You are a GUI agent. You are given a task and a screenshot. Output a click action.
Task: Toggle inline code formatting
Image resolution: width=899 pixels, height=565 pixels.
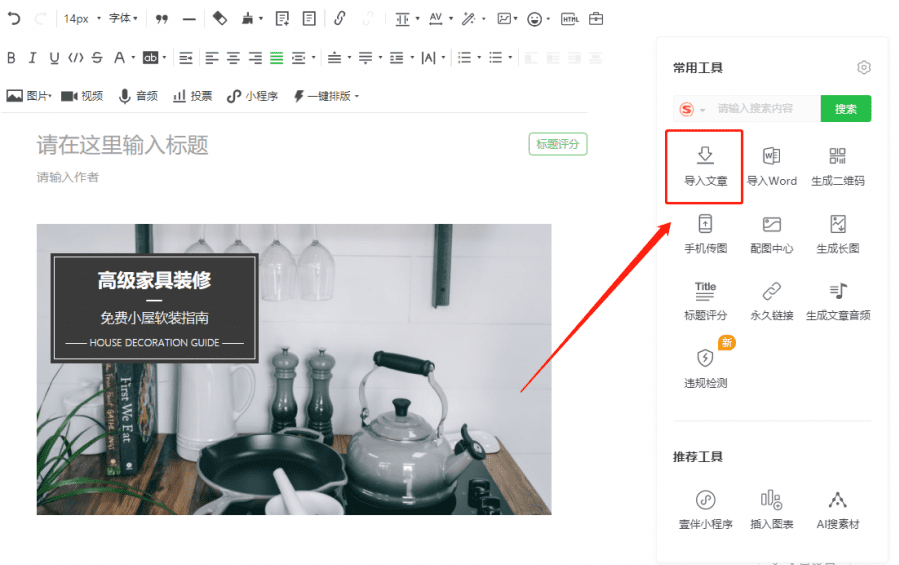tap(76, 57)
